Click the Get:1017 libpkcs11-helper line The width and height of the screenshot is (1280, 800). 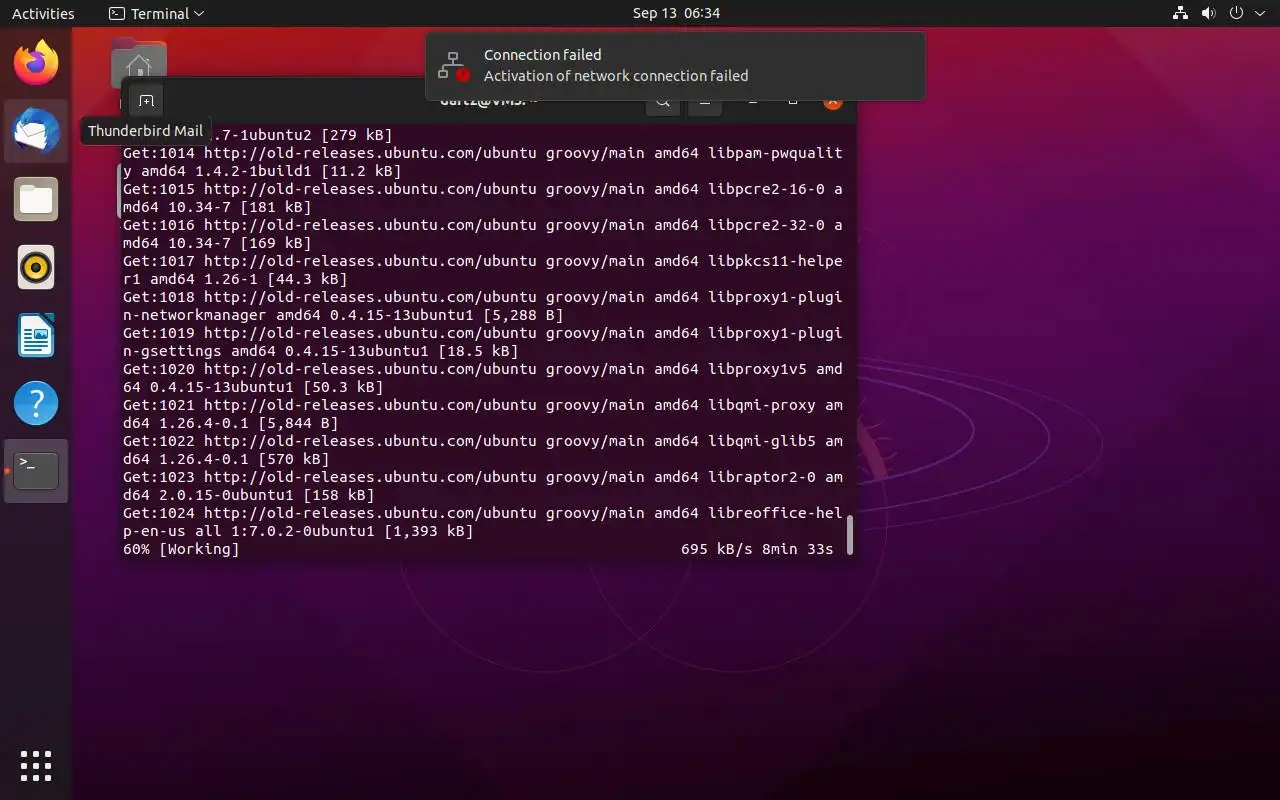tap(483, 270)
